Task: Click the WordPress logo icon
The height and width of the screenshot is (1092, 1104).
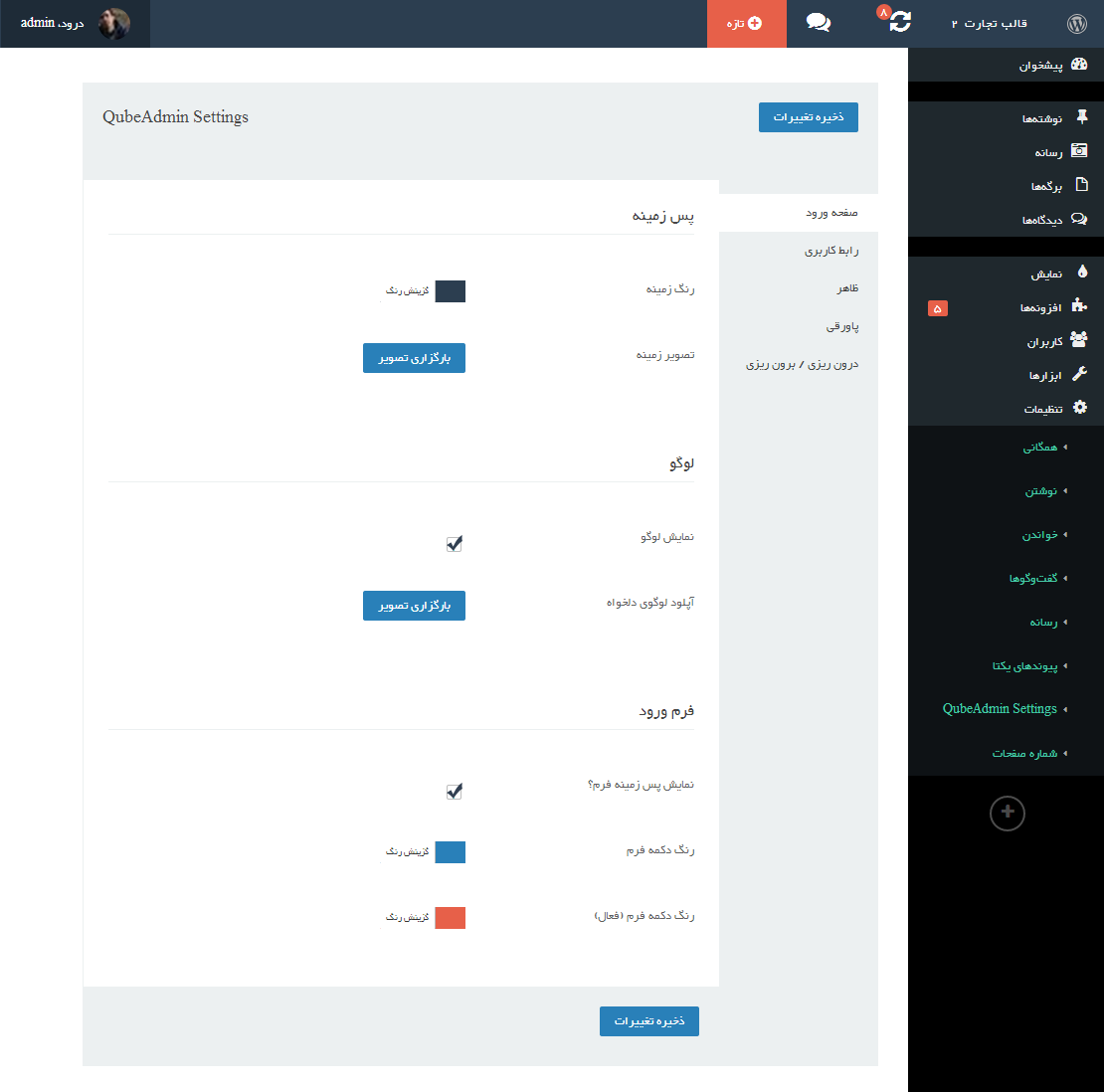Action: 1076,23
